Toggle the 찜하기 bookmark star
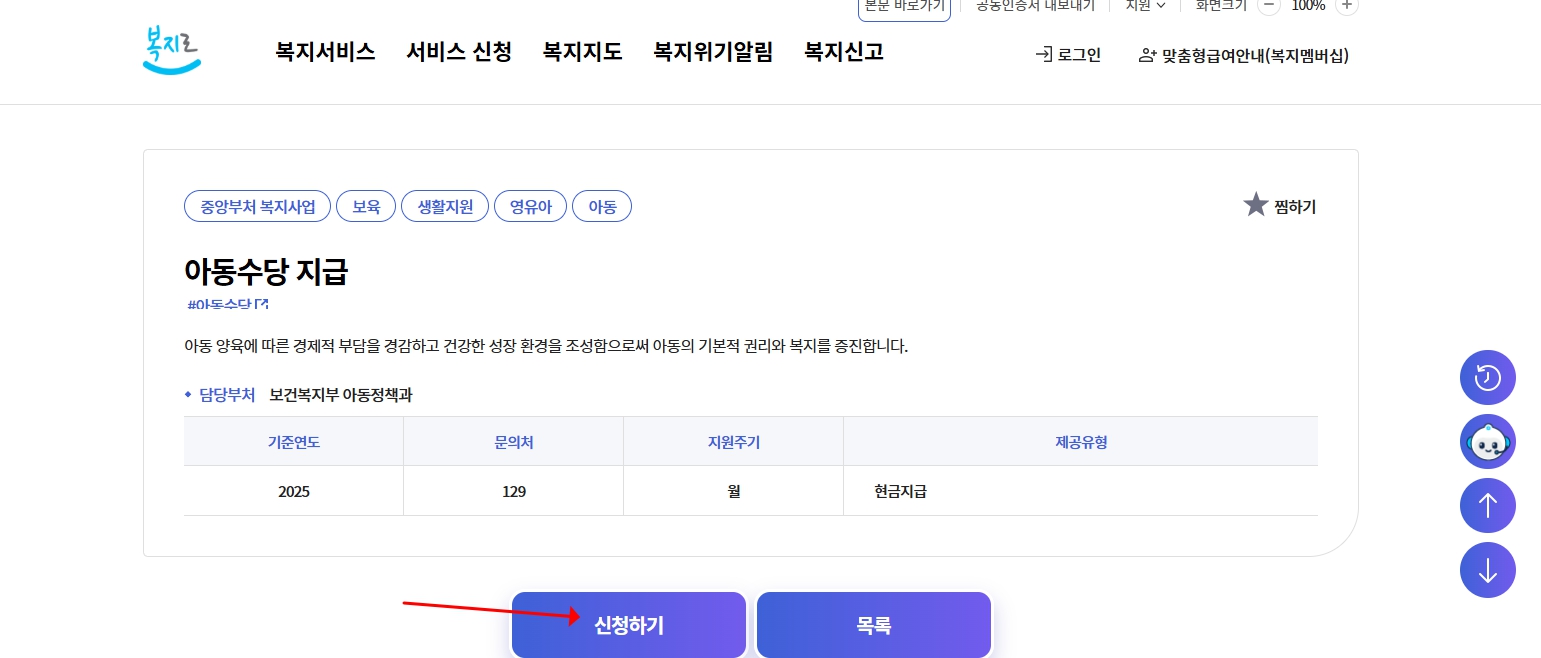 pos(1256,203)
